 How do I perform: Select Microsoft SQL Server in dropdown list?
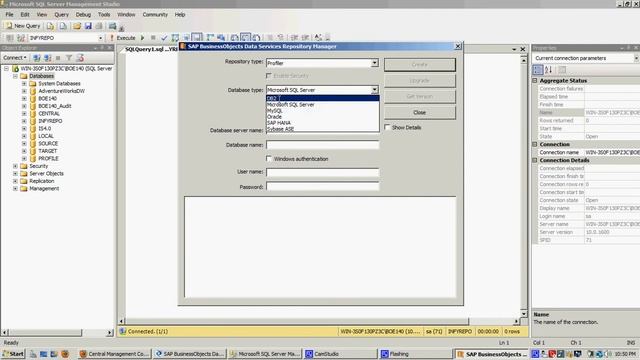[322, 104]
